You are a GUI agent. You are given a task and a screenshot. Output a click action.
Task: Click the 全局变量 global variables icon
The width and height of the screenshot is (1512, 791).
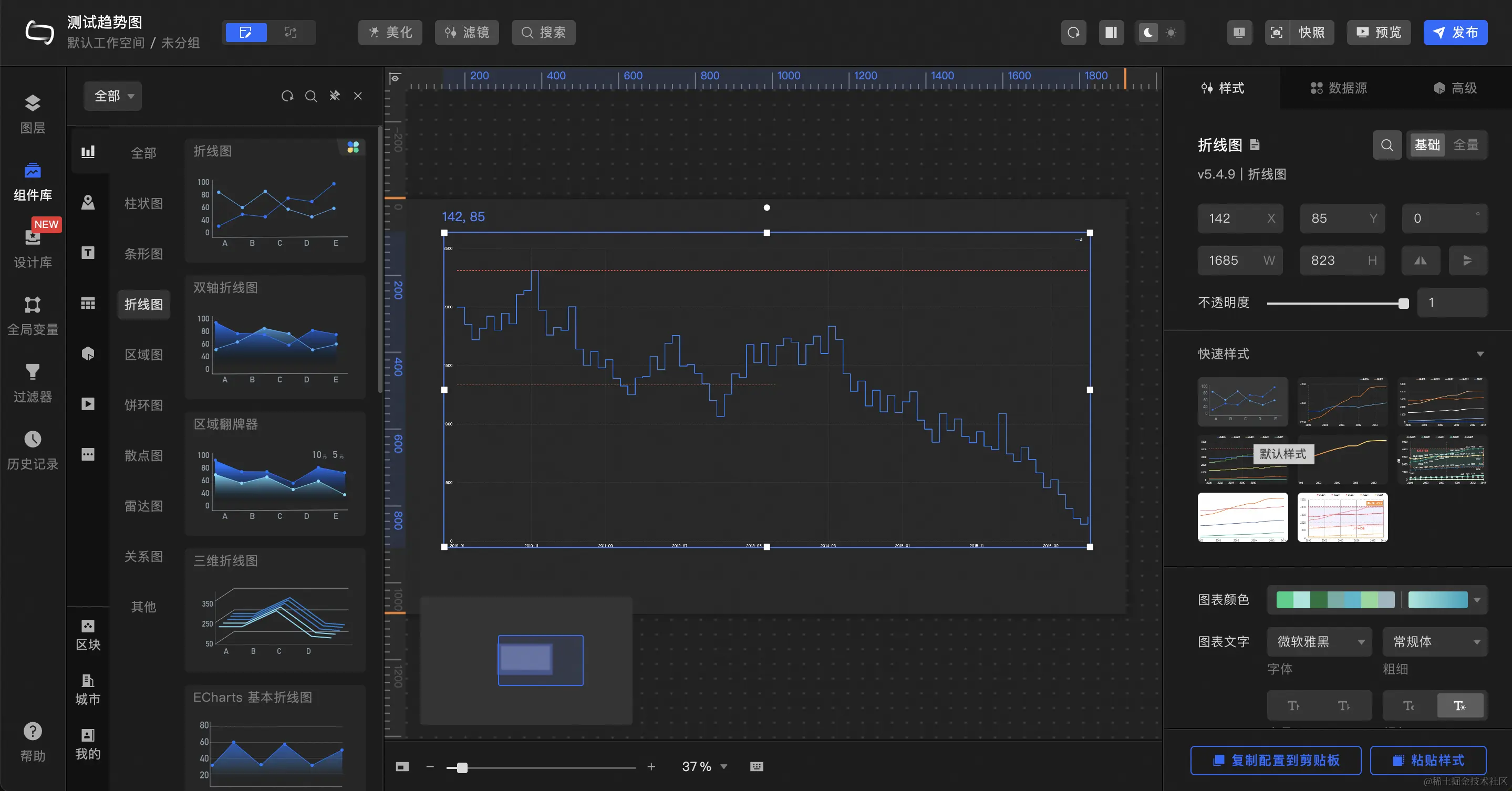pyautogui.click(x=32, y=305)
